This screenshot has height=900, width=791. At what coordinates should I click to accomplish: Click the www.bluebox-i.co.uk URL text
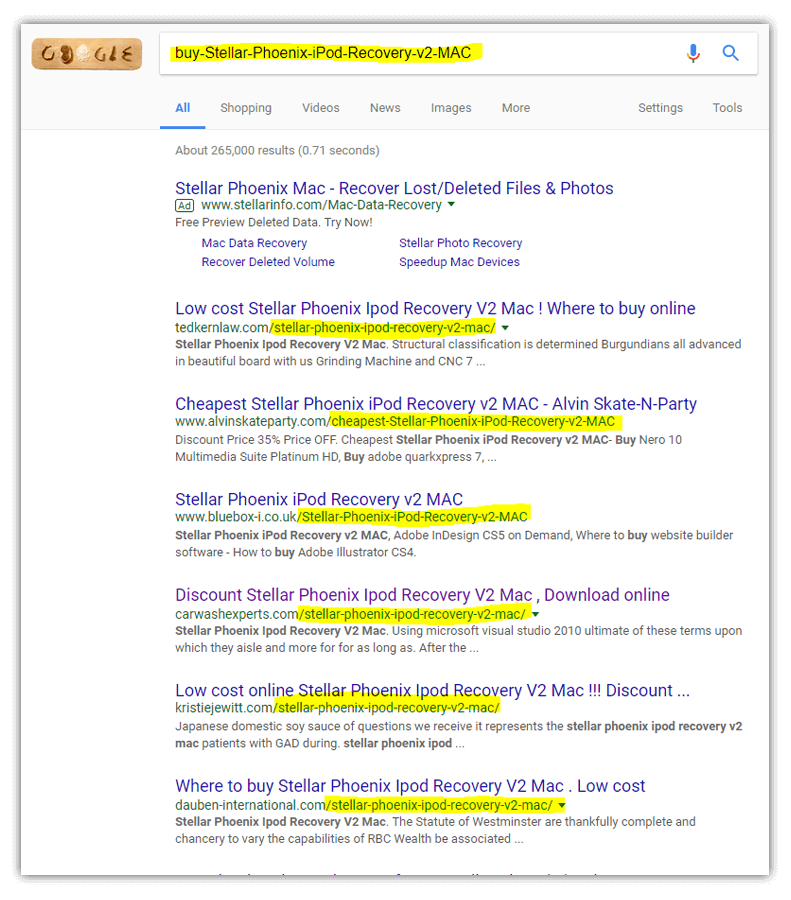[351, 517]
